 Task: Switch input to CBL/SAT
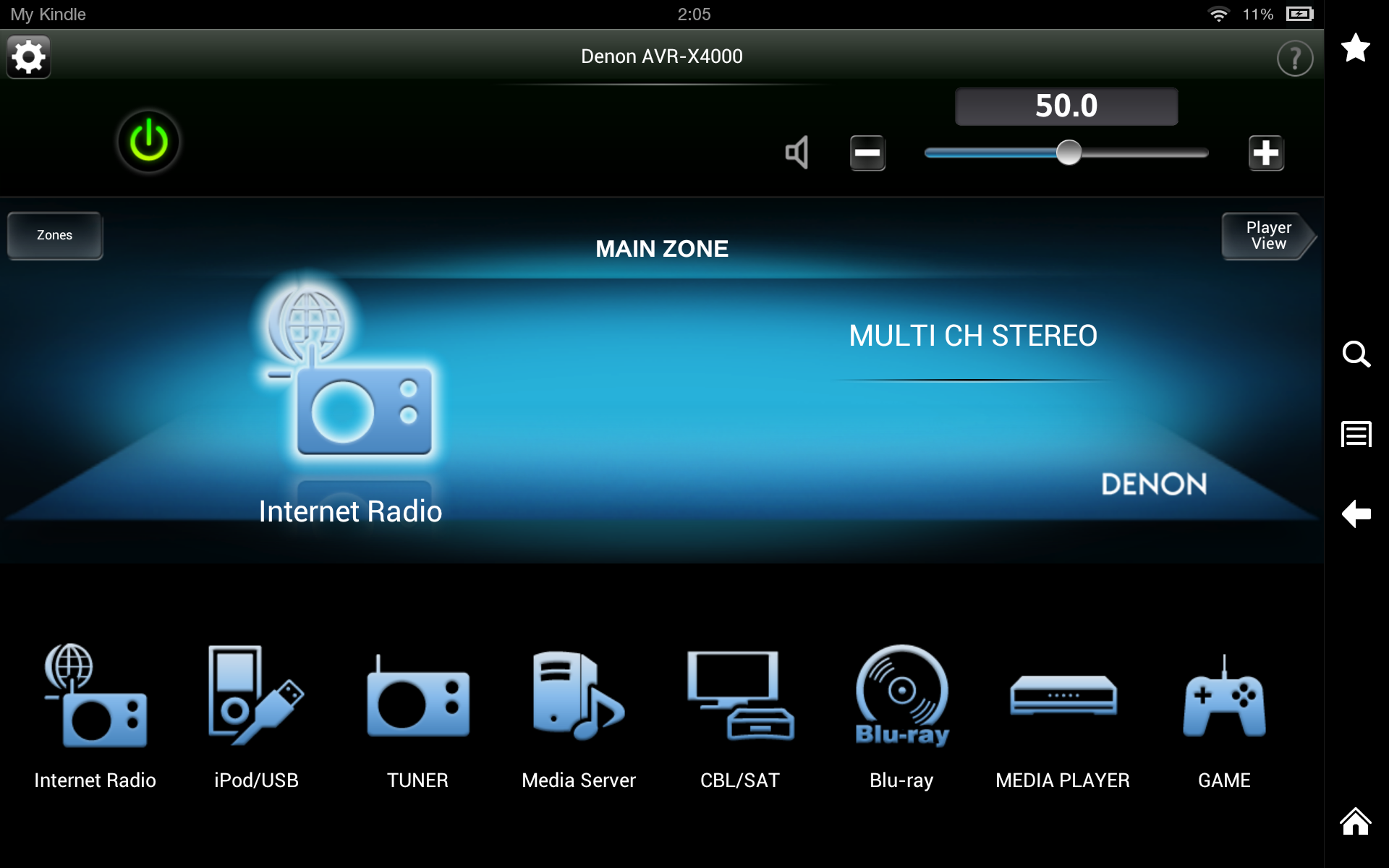coord(740,697)
